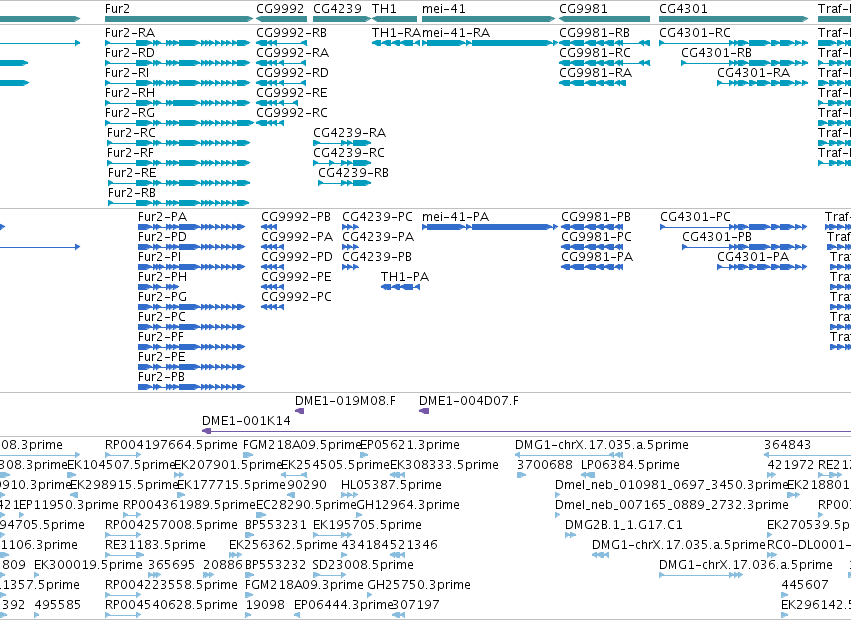851x620 pixels.
Task: Click the CG4301 gene label
Action: (x=683, y=9)
